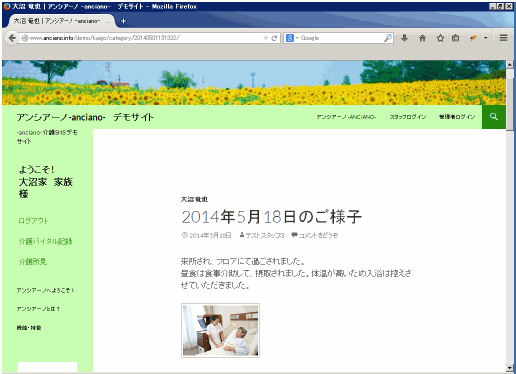Click the ログアウト sidebar link
Viewport: 516px width, 374px height.
pyautogui.click(x=33, y=221)
